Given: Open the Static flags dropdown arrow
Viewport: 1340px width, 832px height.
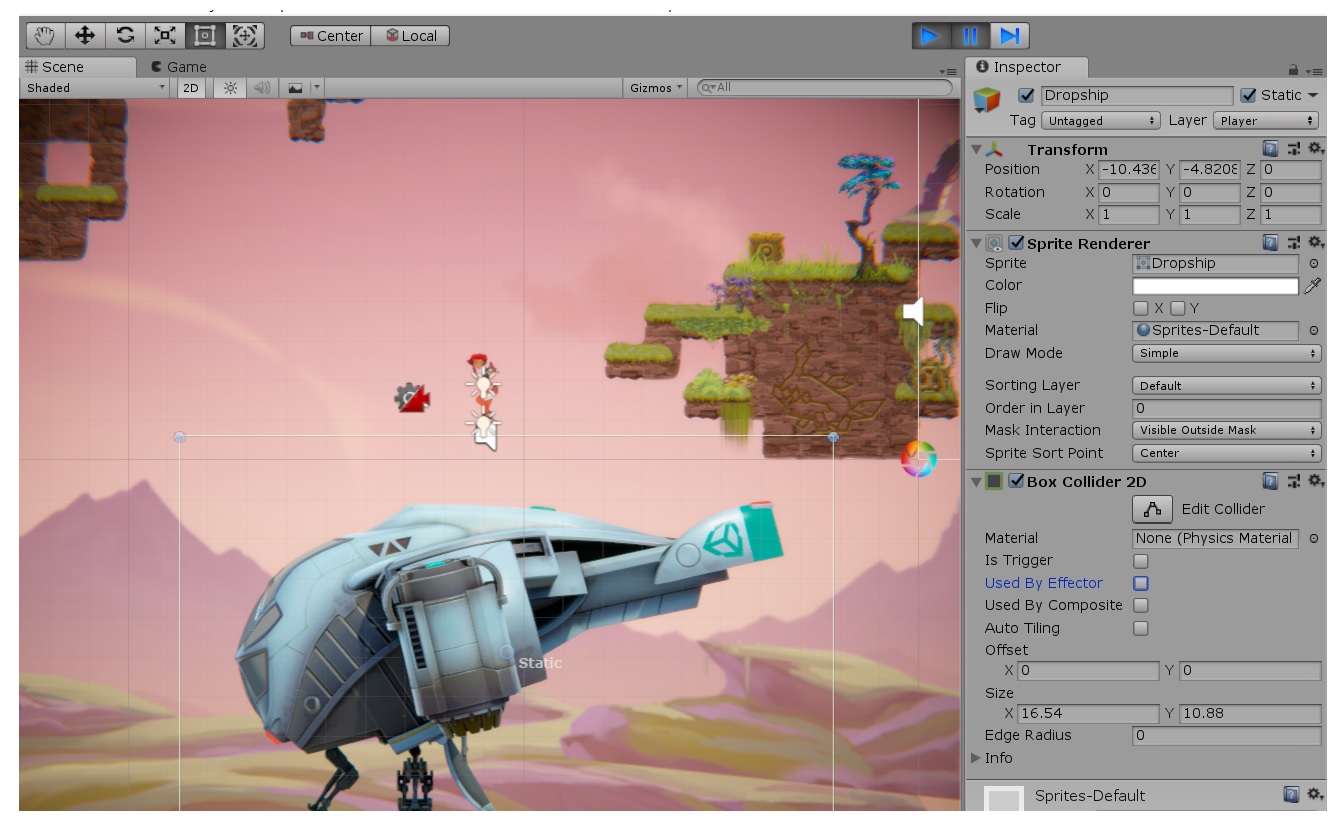Looking at the screenshot, I should tap(1312, 96).
